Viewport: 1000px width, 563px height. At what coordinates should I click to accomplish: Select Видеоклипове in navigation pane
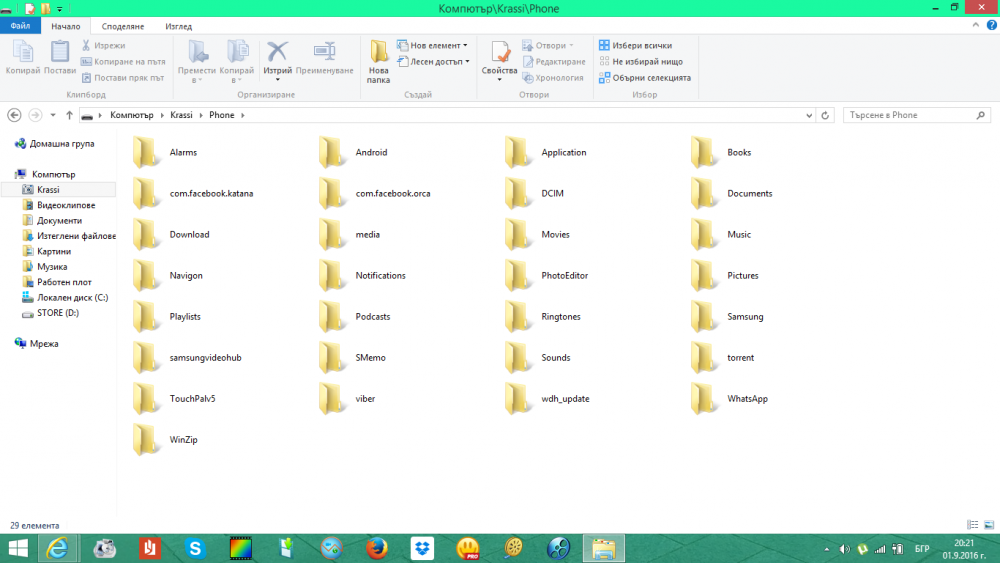[x=59, y=205]
